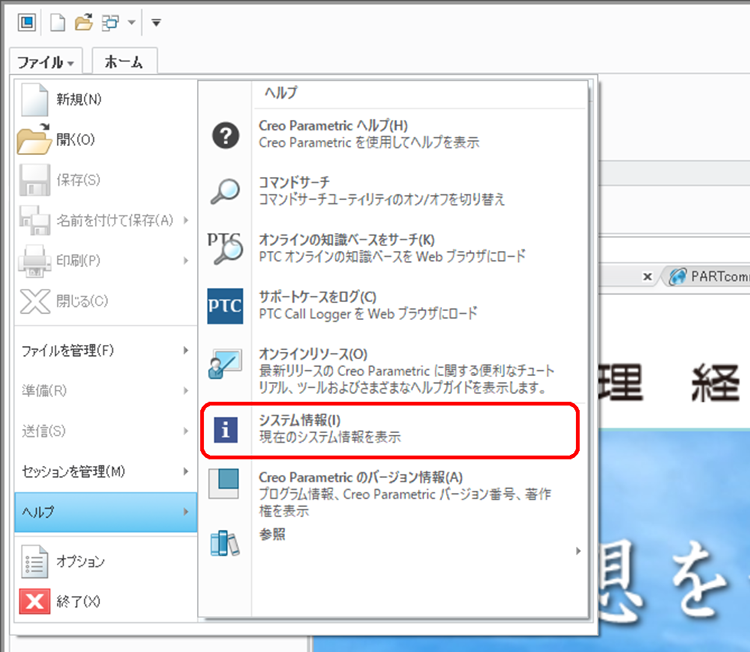The image size is (750, 652).
Task: Open オンラインの知識ベースをサーチ(K)
Action: [346, 247]
